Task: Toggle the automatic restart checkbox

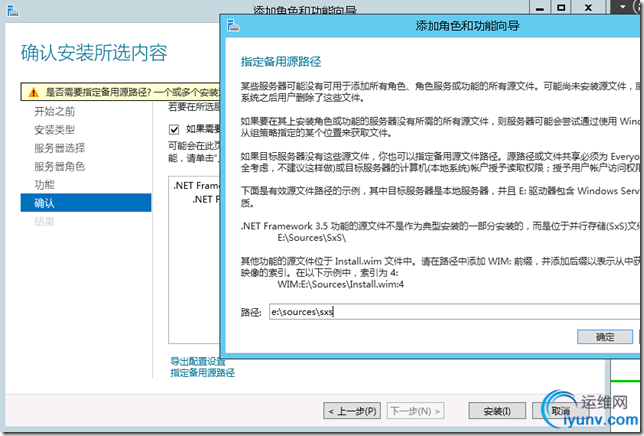Action: 174,130
